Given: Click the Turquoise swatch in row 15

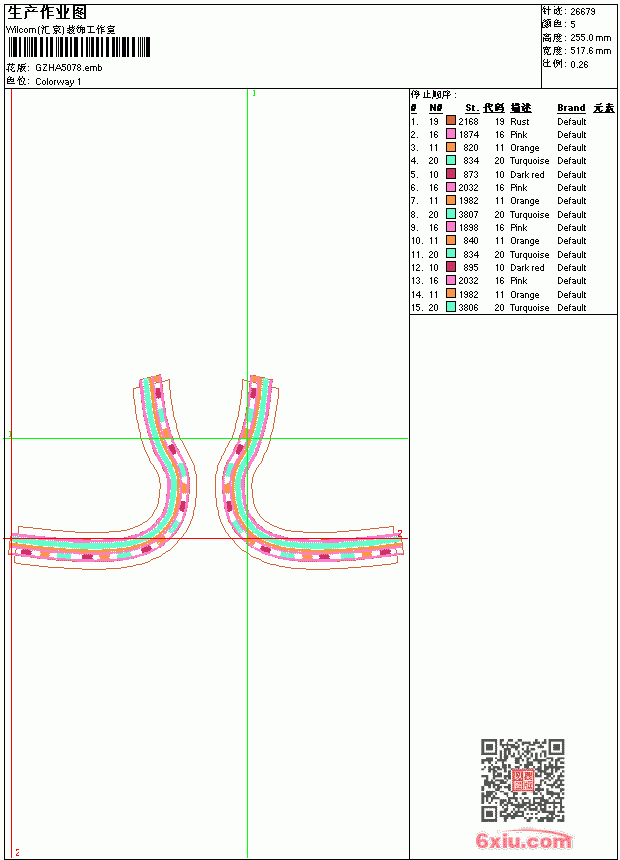Looking at the screenshot, I should point(450,307).
